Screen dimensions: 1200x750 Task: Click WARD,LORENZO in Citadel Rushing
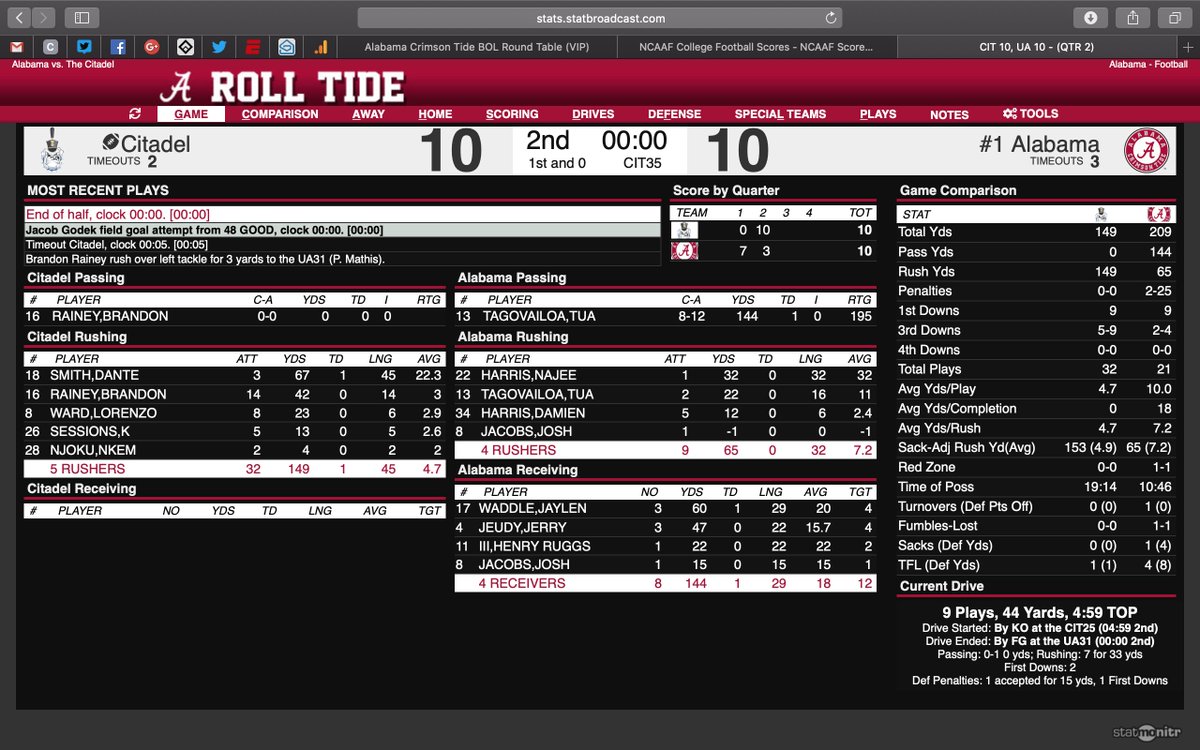click(x=105, y=412)
